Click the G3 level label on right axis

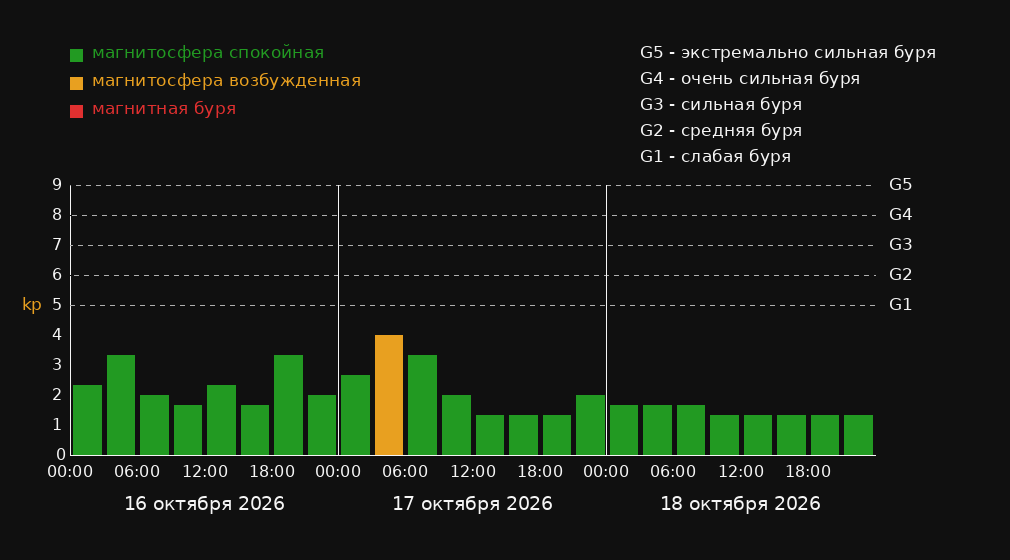pyautogui.click(x=900, y=245)
